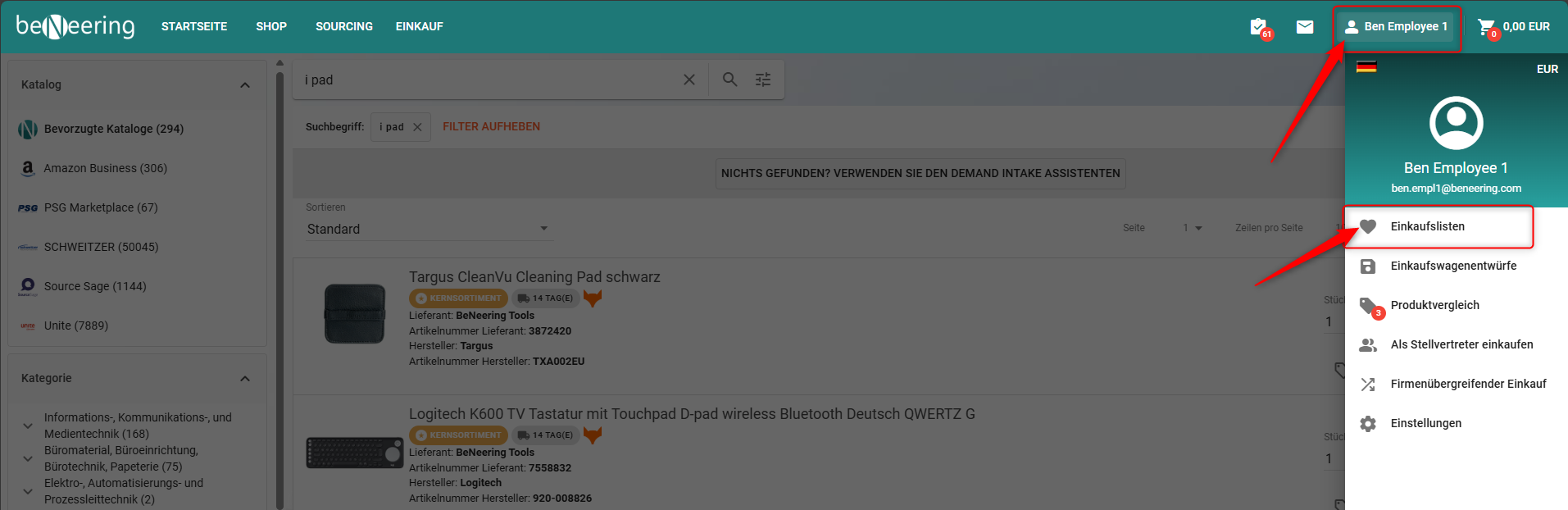
Task: Click FILTER AUFHEBEN link
Action: pos(491,127)
